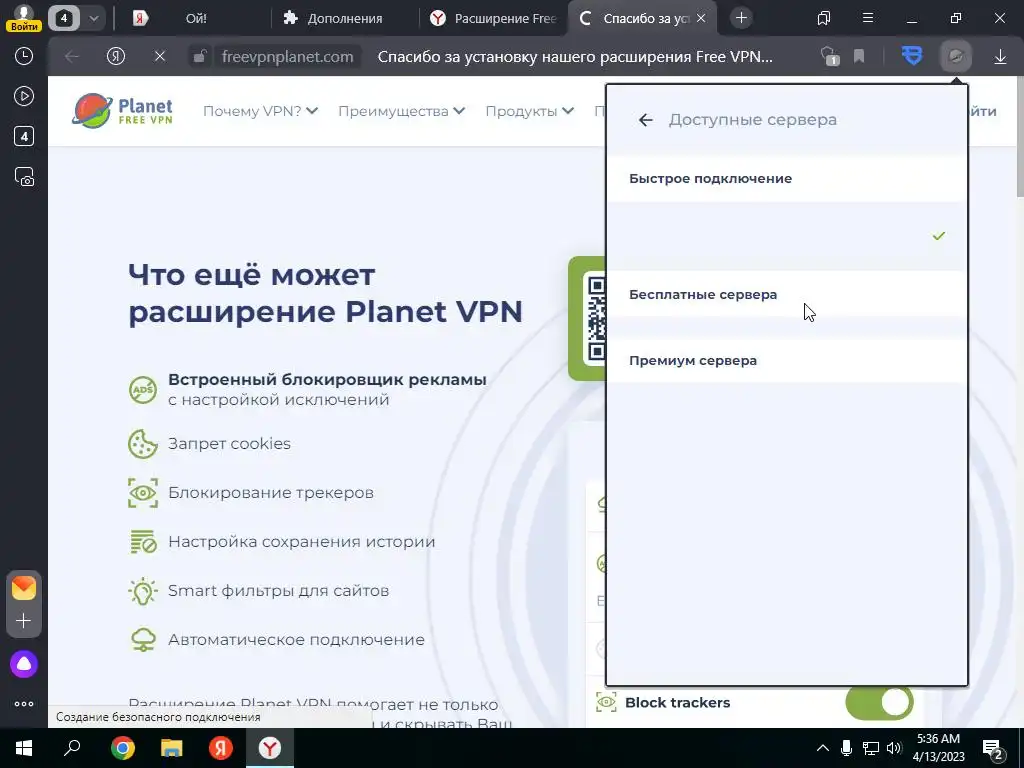Viewport: 1024px width, 768px height.
Task: Show hidden system tray icons chevron
Action: [822, 748]
